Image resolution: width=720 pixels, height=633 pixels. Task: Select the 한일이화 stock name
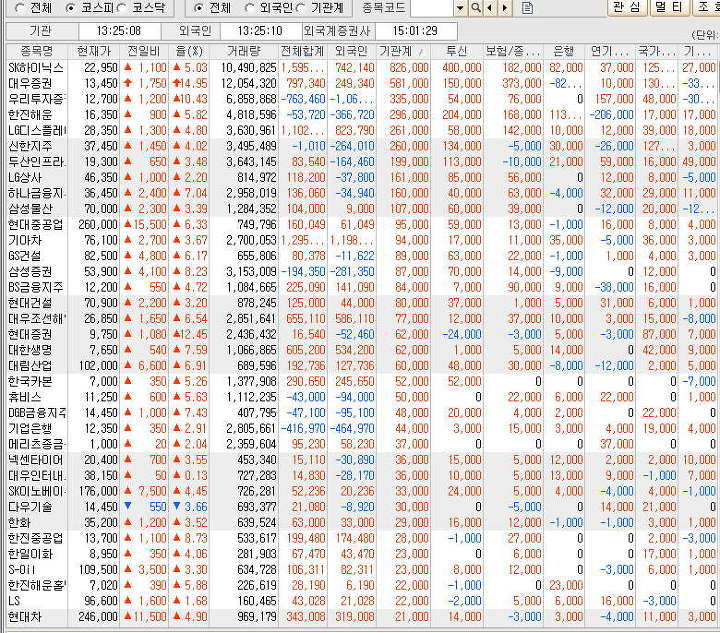30,554
